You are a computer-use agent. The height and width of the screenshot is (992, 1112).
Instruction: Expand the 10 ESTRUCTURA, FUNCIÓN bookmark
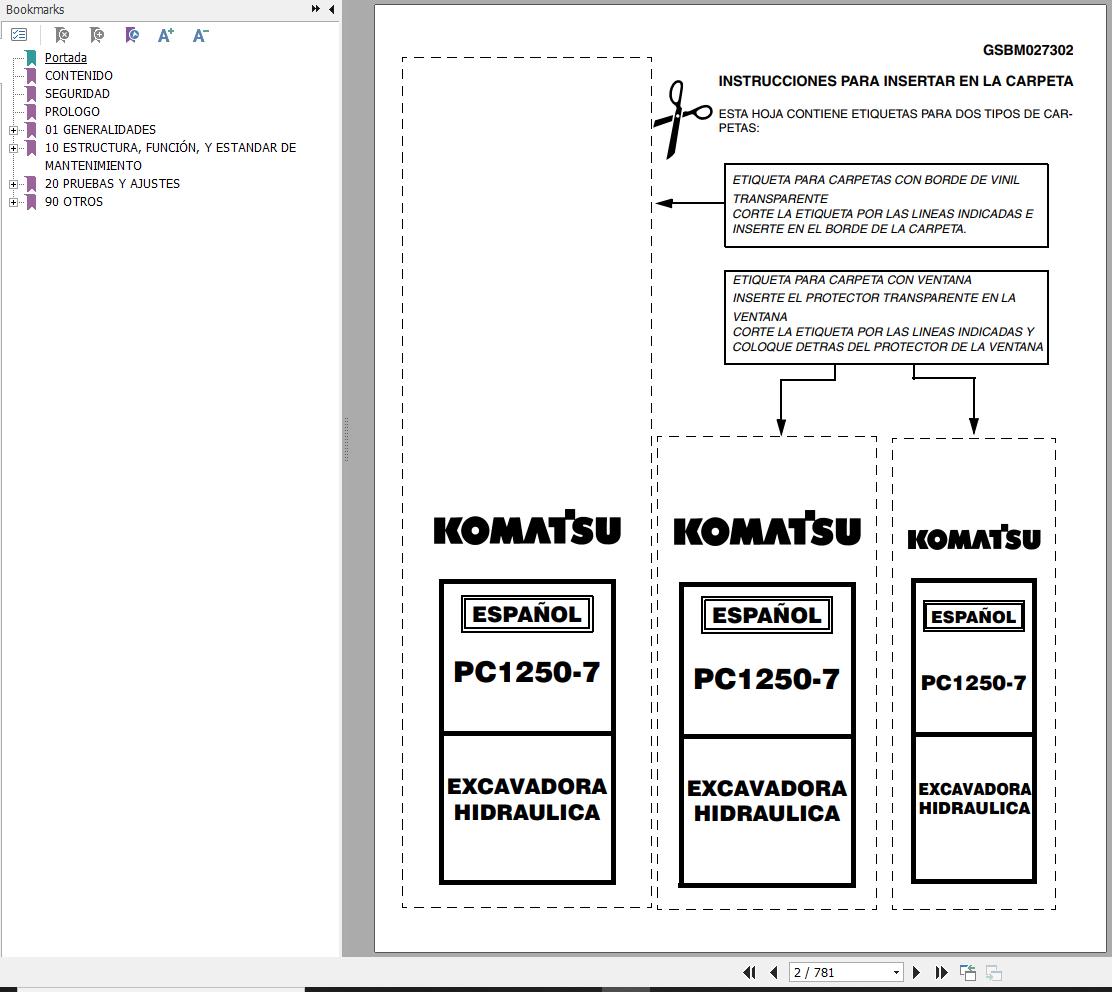(13, 148)
